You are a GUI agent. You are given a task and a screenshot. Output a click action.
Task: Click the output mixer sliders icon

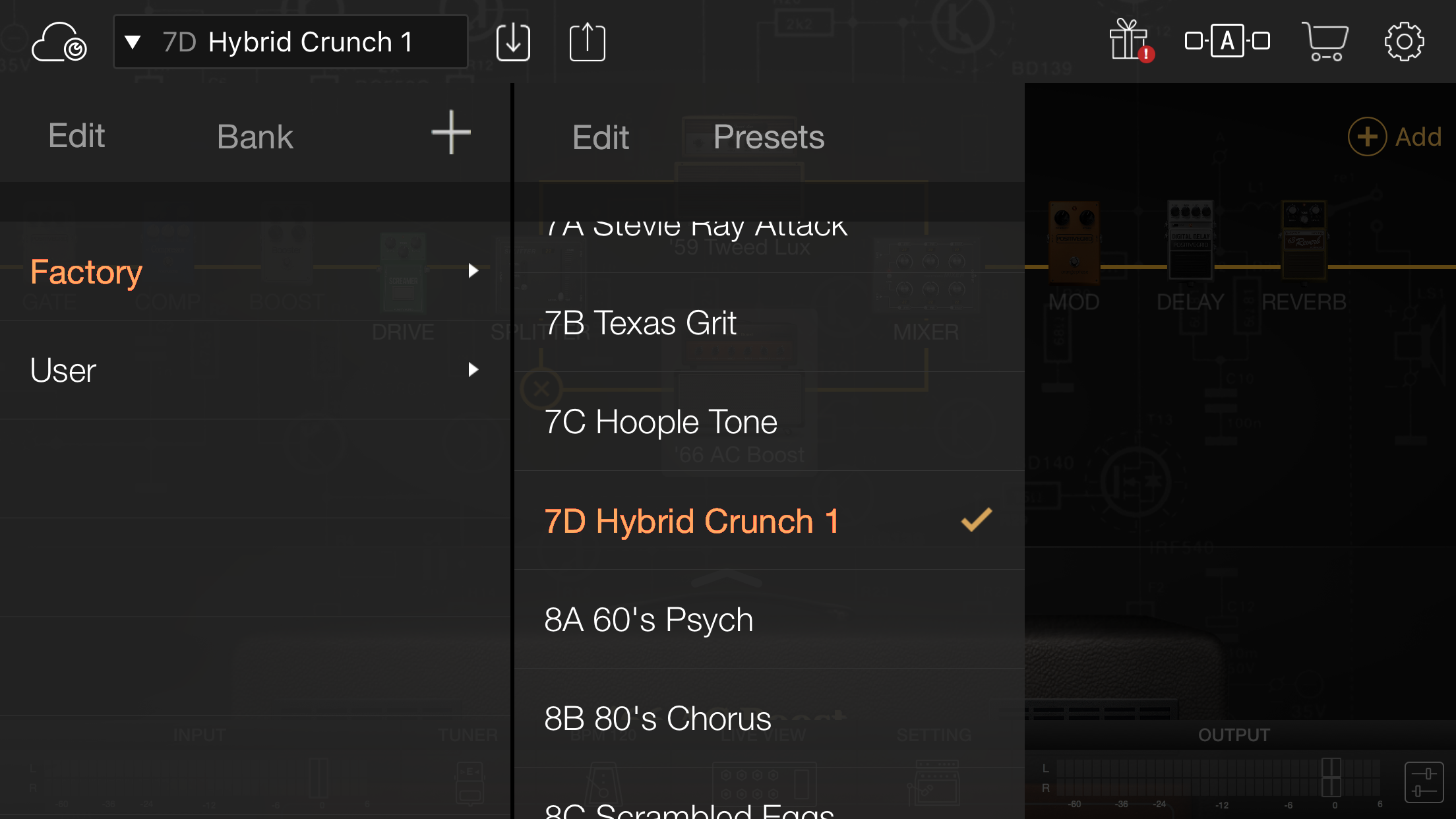pyautogui.click(x=1423, y=782)
